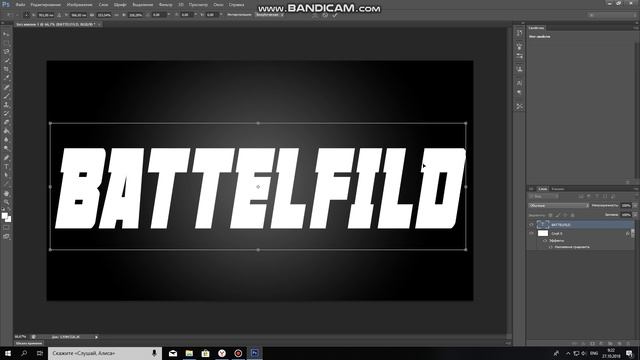
Task: Select the Lasso tool
Action: pos(6,52)
